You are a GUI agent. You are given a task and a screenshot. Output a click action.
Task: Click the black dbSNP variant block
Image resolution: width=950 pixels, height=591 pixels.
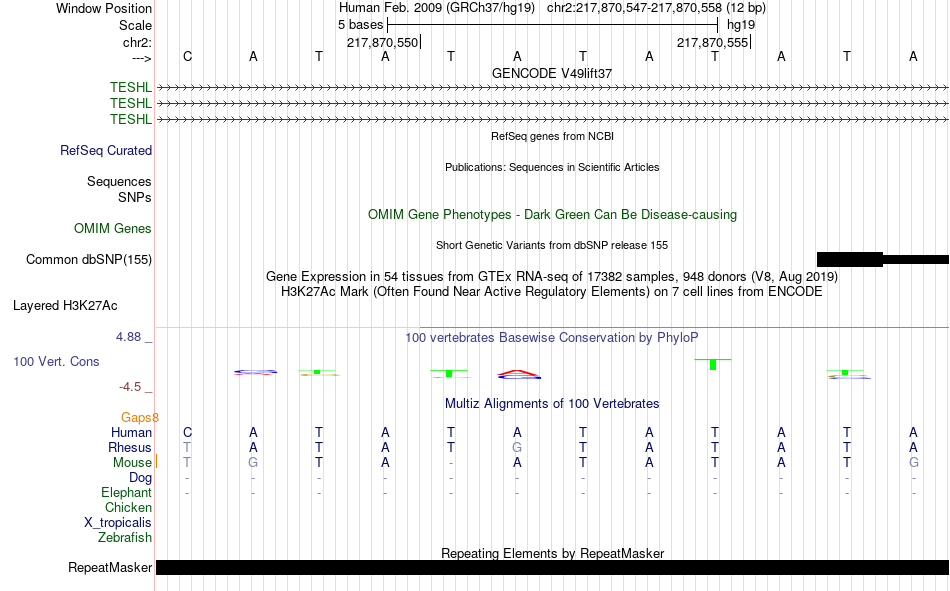tap(849, 259)
